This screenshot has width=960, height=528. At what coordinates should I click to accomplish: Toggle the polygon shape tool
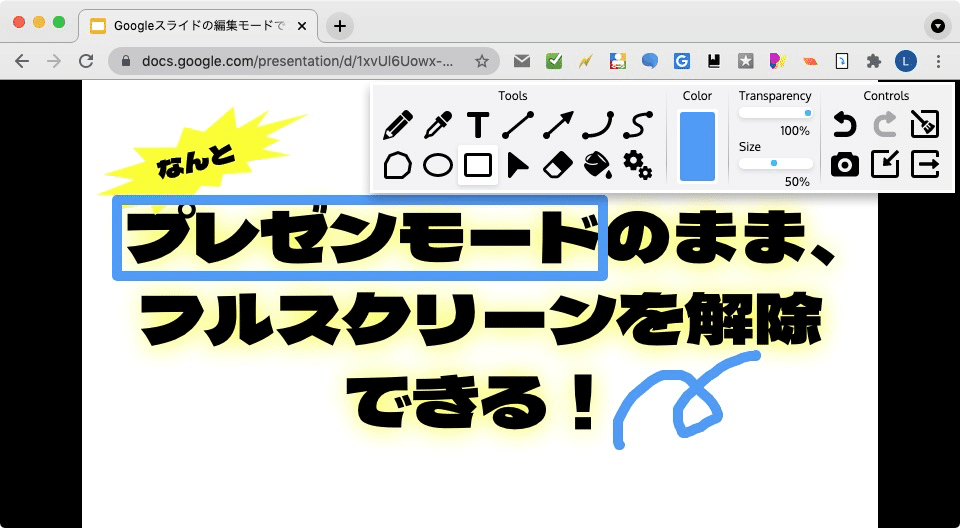[398, 165]
